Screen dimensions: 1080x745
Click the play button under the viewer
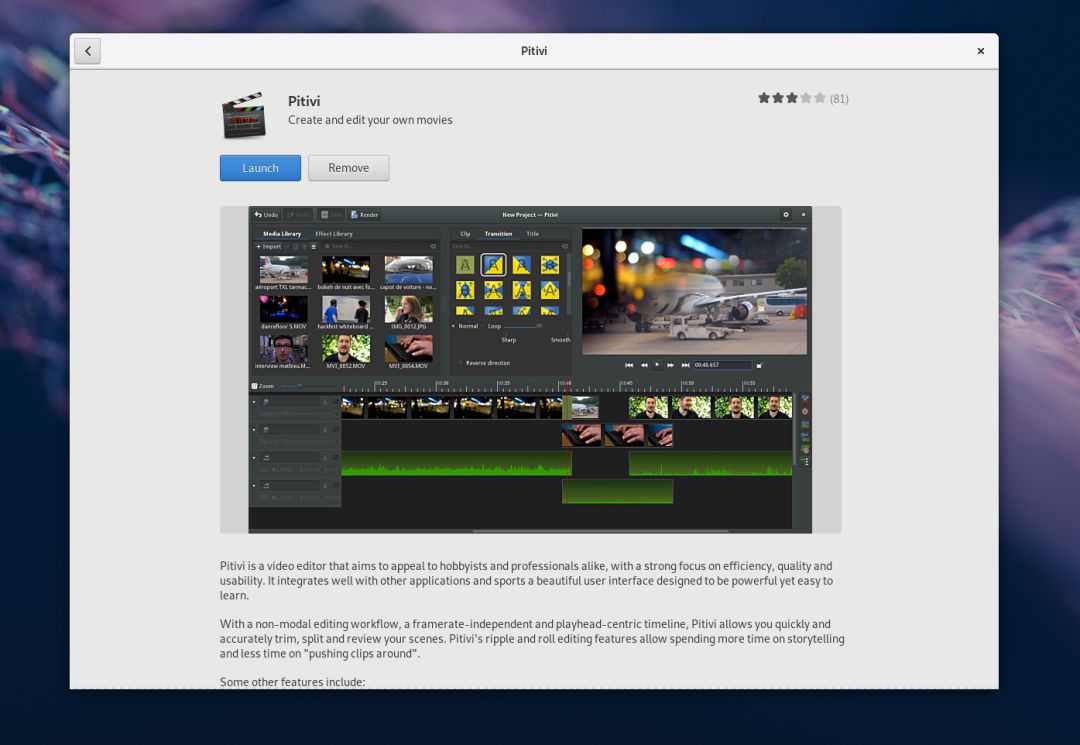pos(656,365)
